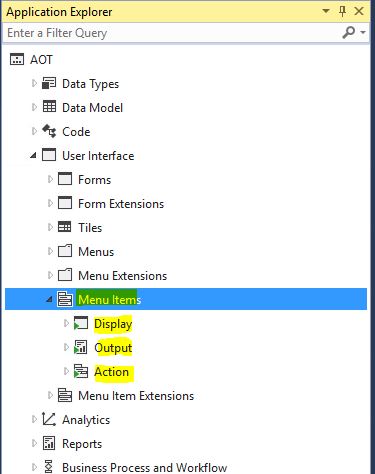The image size is (375, 474).
Task: Expand the Forms node
Action: click(50, 179)
